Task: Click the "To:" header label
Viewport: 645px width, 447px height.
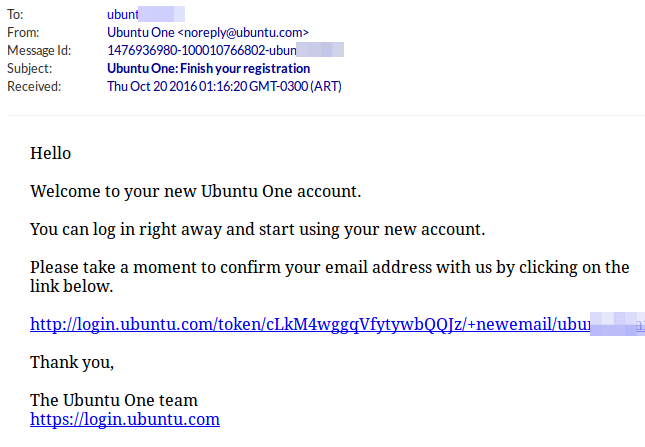Action: pyautogui.click(x=15, y=15)
